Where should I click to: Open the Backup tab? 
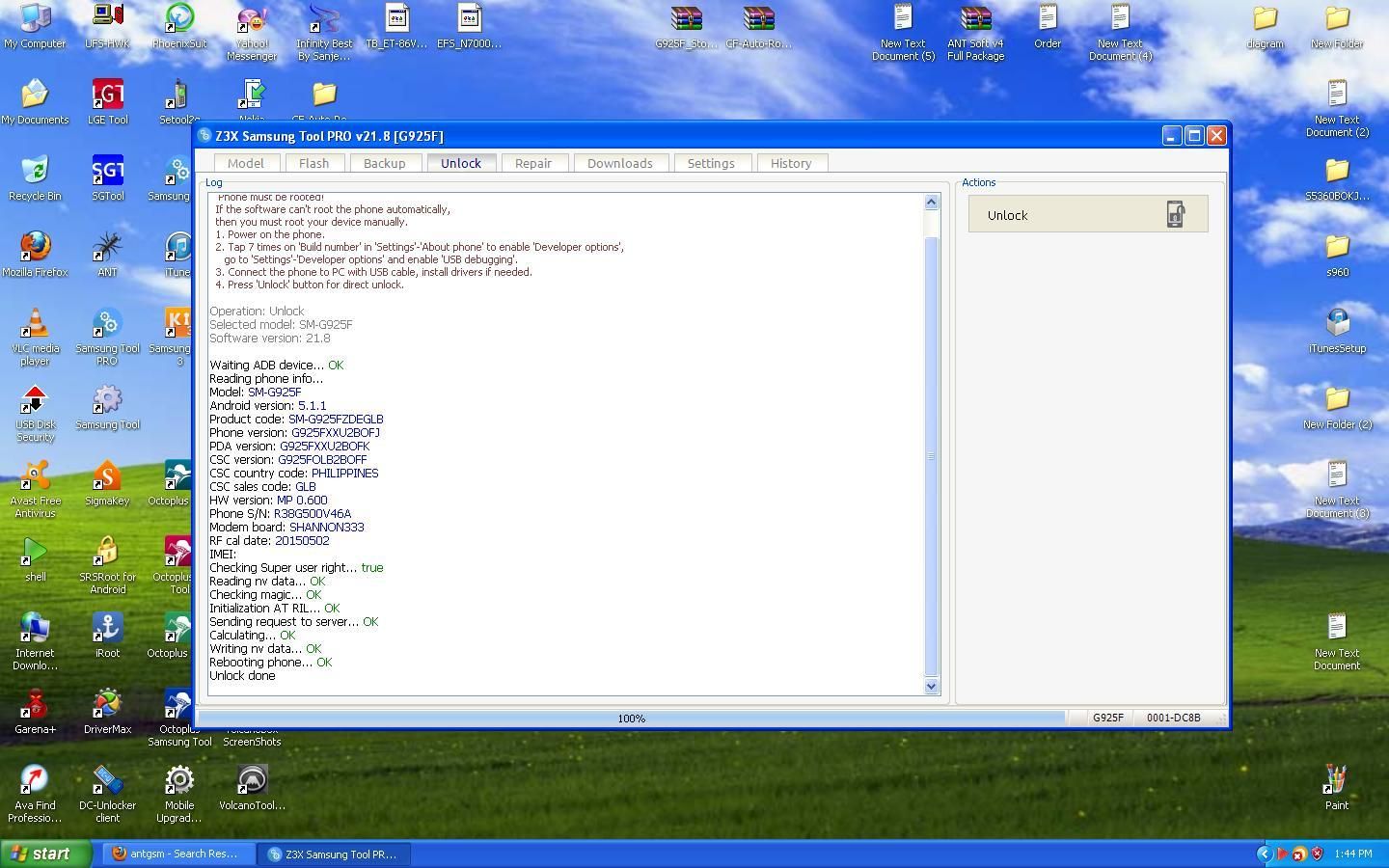point(384,163)
